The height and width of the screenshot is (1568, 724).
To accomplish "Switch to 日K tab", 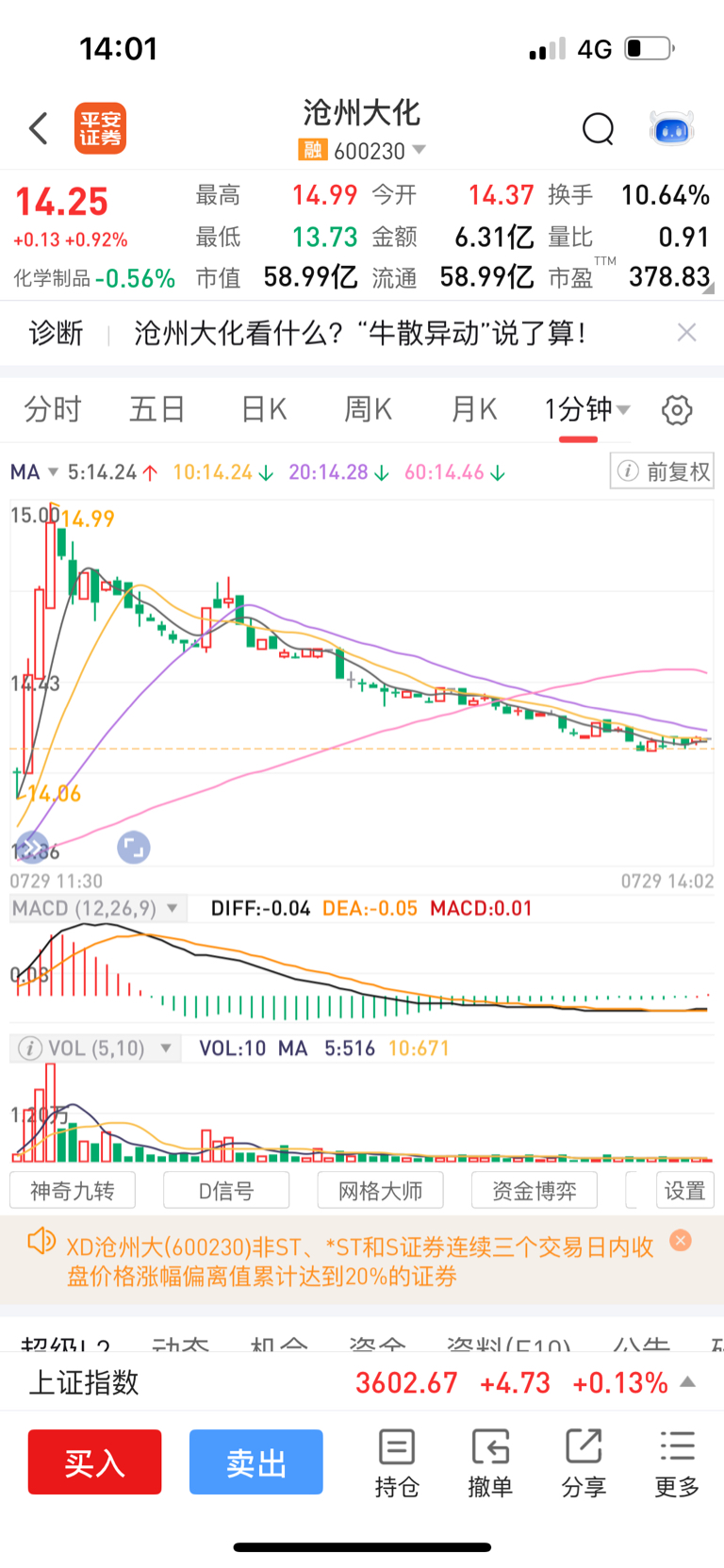I will point(264,410).
